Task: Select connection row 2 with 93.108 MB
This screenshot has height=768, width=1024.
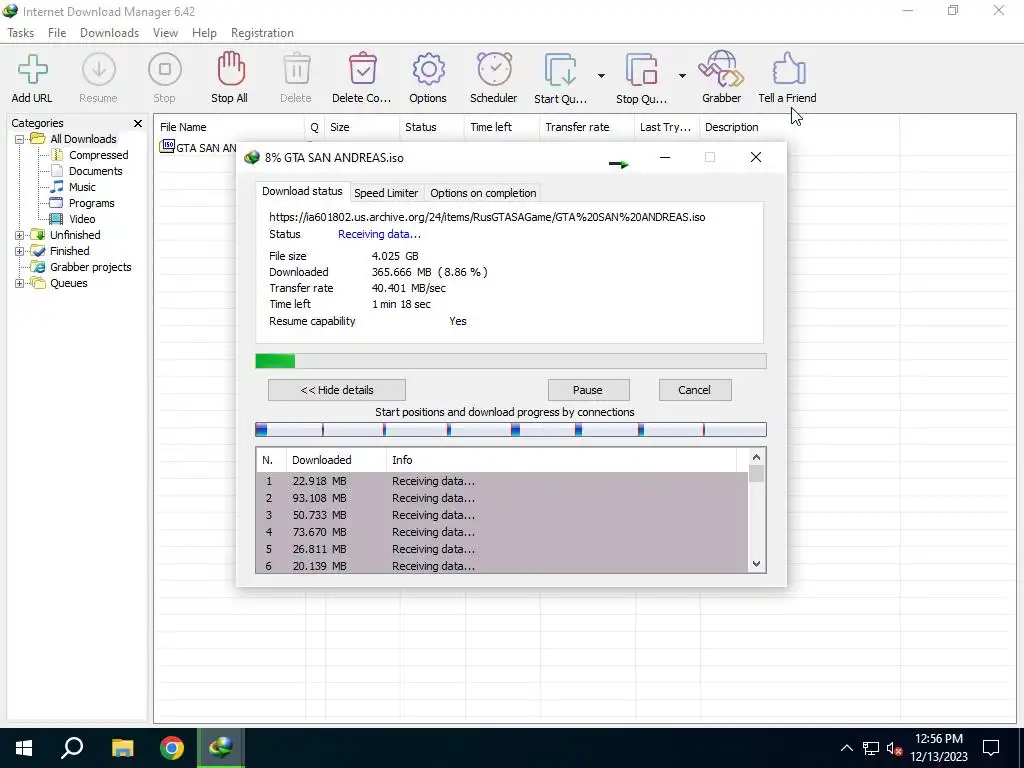Action: 502,498
